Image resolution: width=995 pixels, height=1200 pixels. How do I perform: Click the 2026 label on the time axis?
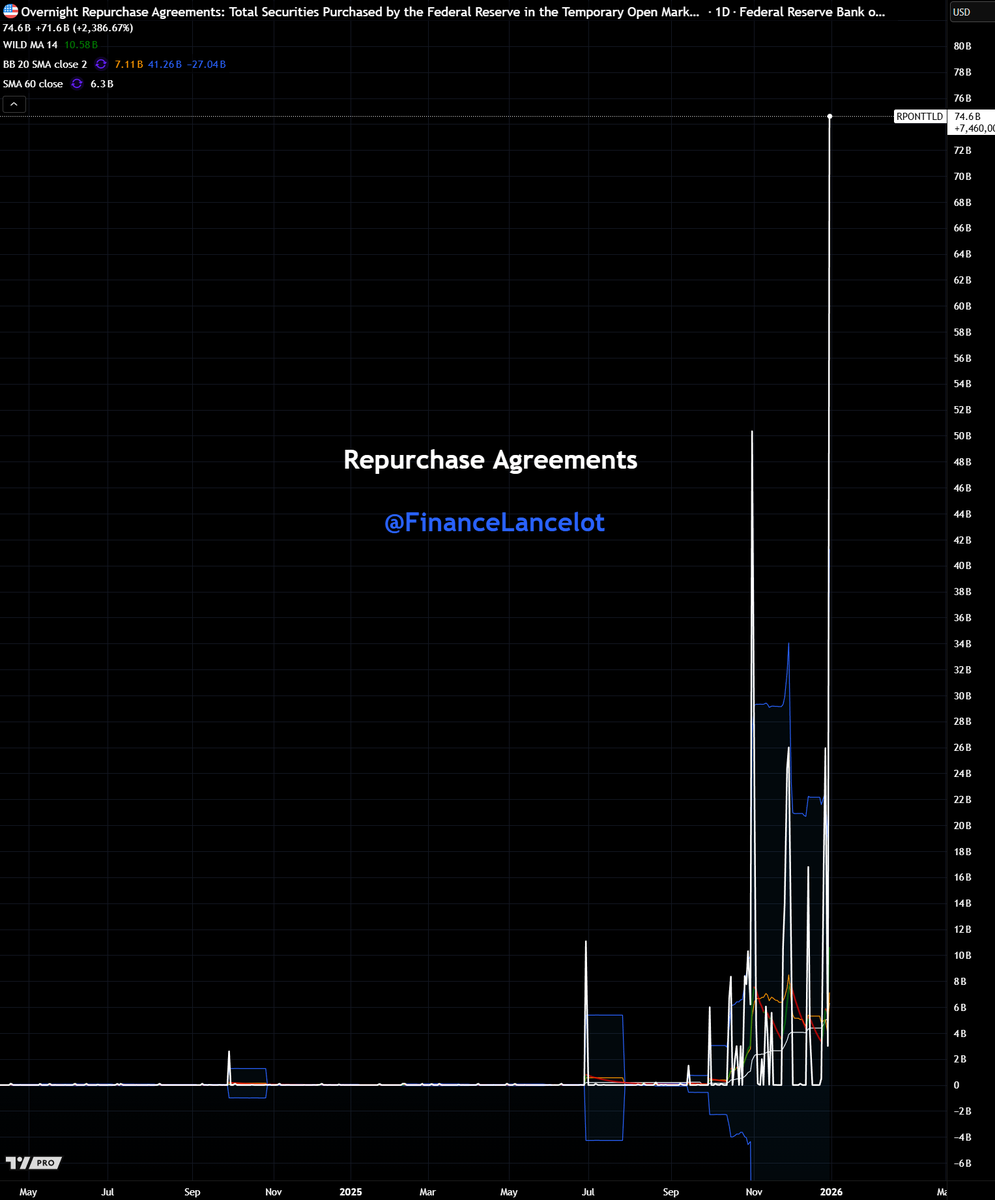point(832,1192)
